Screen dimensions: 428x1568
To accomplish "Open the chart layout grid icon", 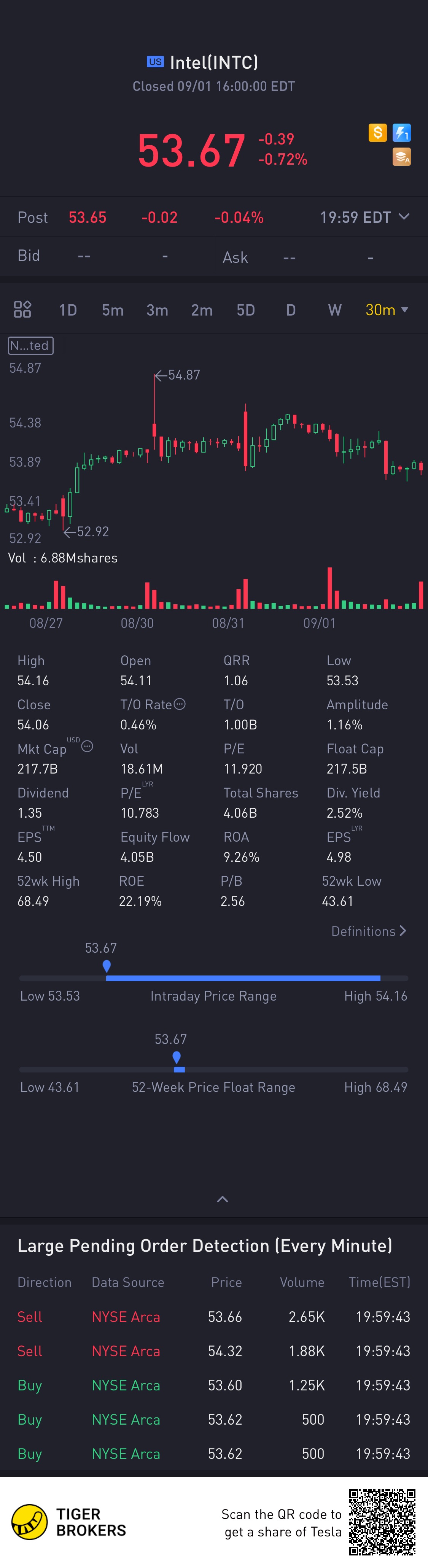I will tap(22, 310).
